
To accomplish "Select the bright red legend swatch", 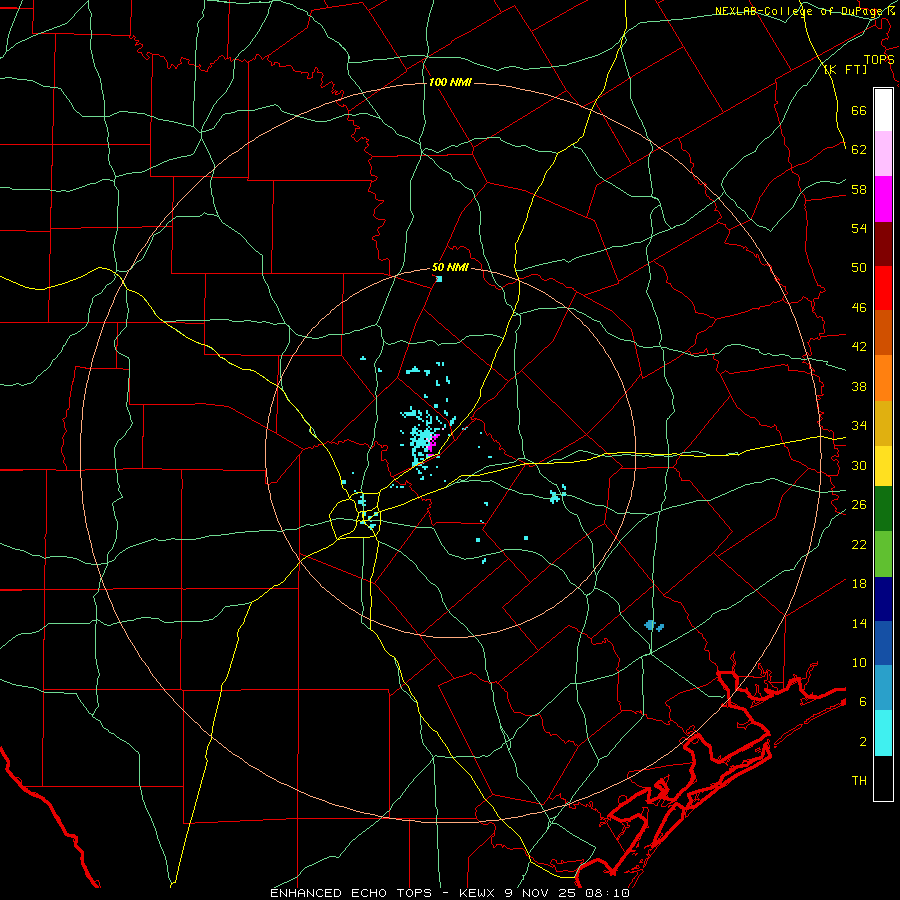I will pyautogui.click(x=883, y=288).
